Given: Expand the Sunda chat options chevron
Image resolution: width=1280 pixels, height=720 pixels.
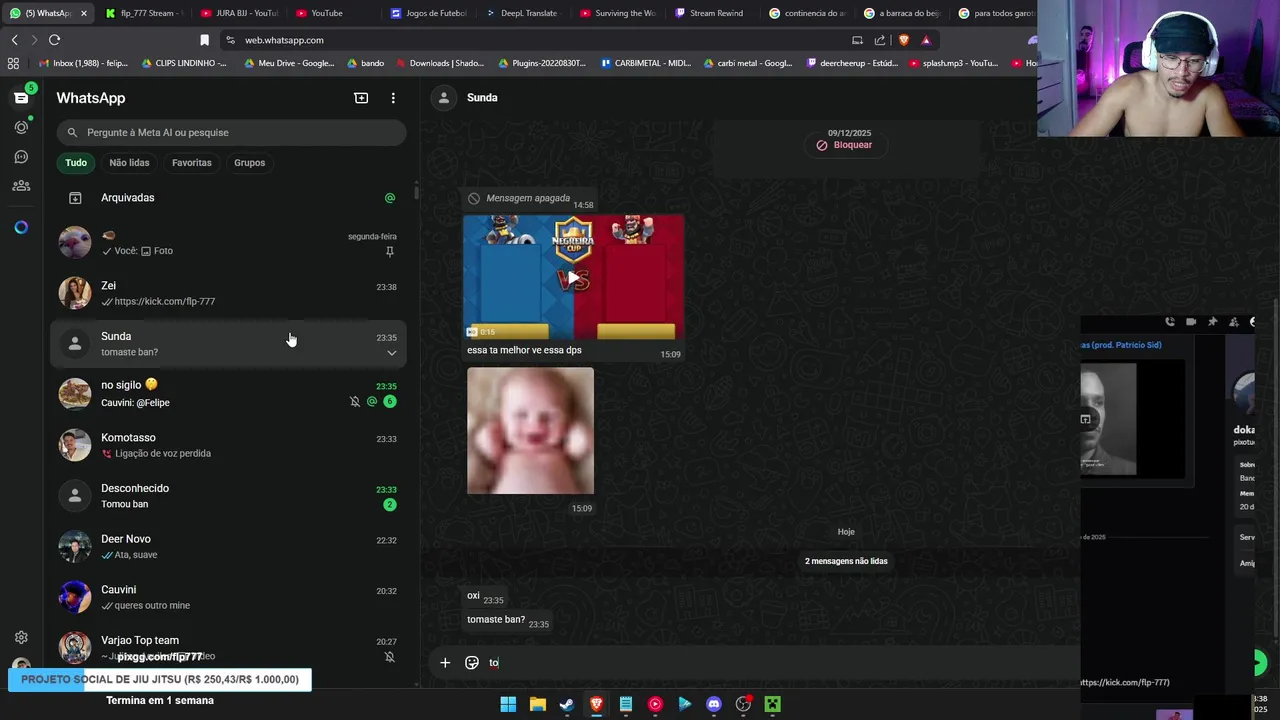Looking at the screenshot, I should 392,353.
